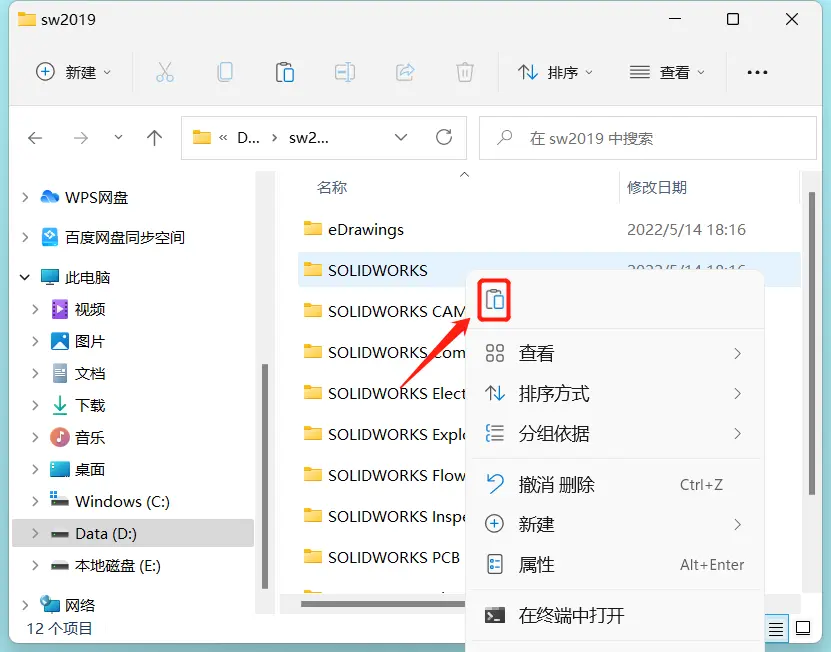Viewport: 831px width, 652px height.
Task: Sort by the 名称 column header
Action: click(x=332, y=187)
